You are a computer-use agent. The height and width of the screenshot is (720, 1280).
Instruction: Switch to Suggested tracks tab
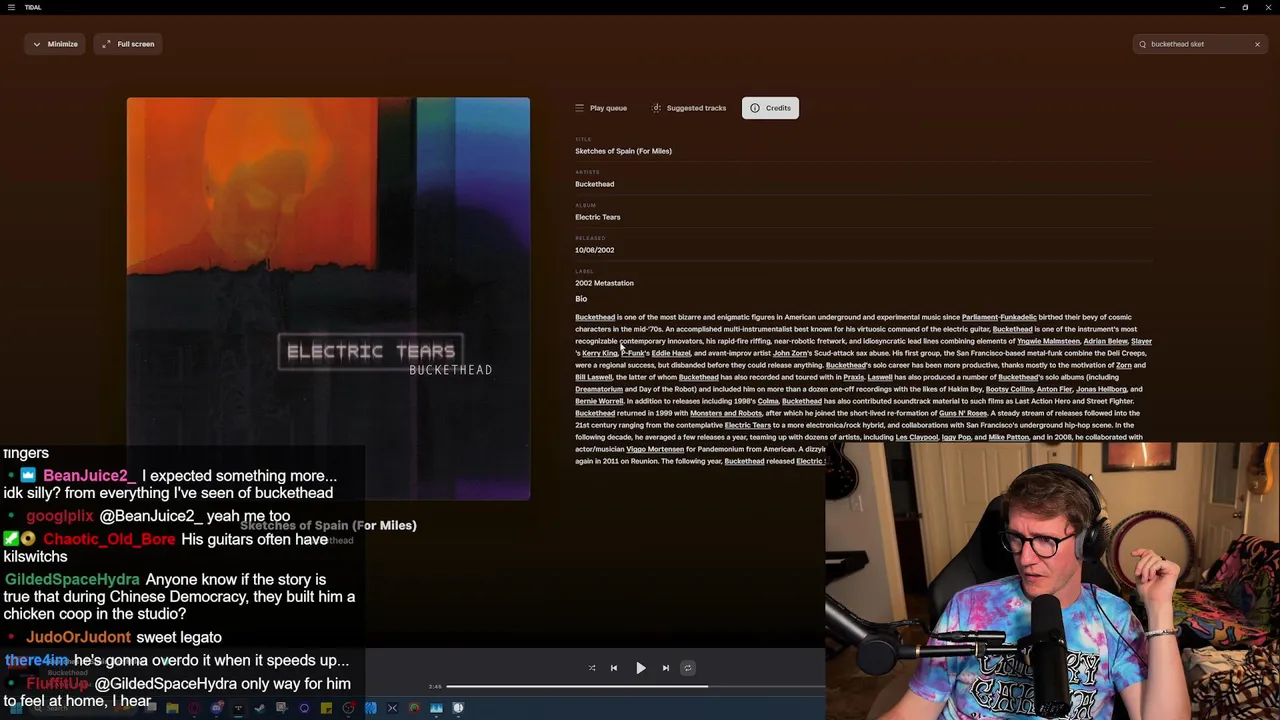pyautogui.click(x=689, y=108)
